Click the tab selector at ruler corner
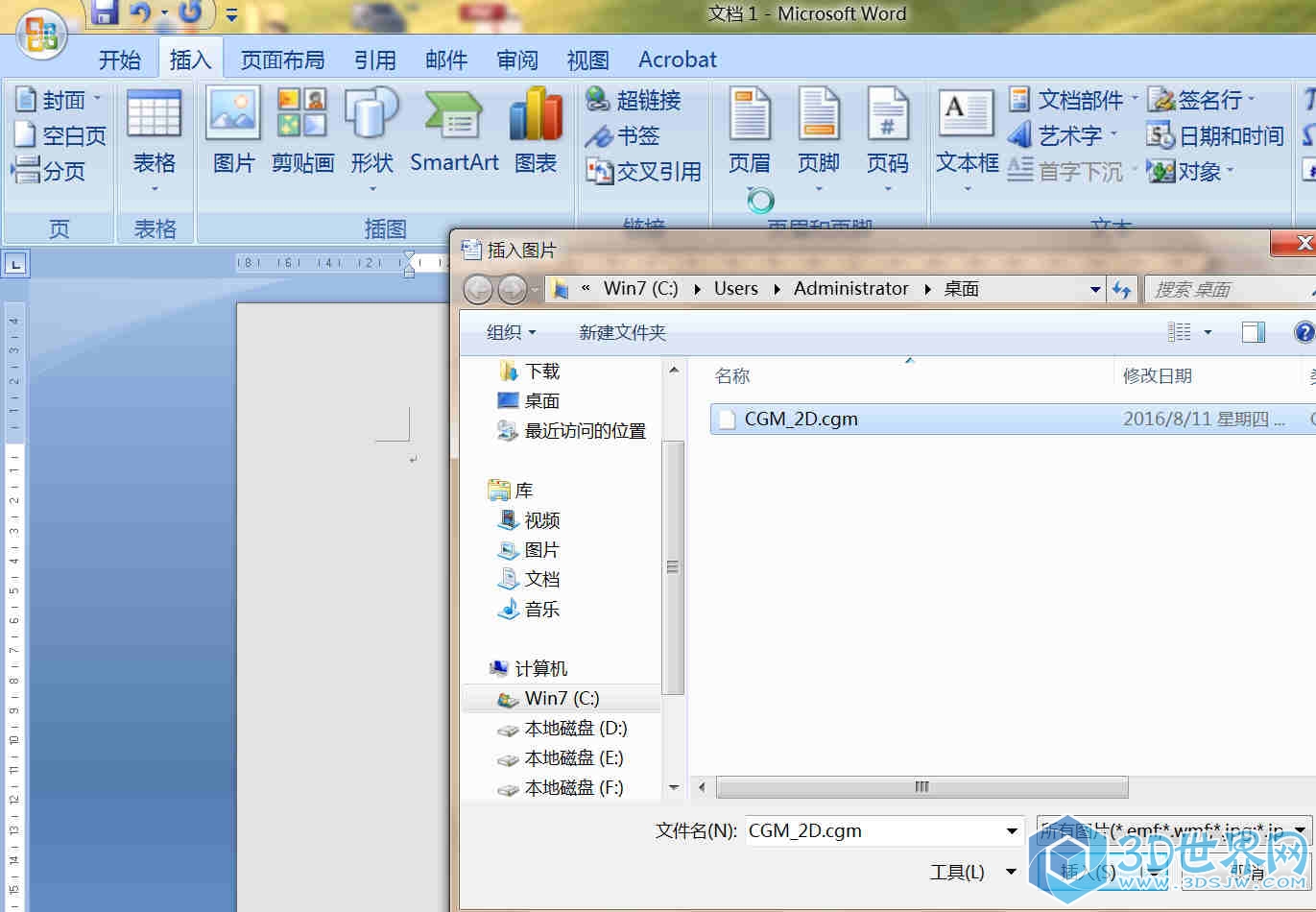The image size is (1316, 912). coord(15,262)
